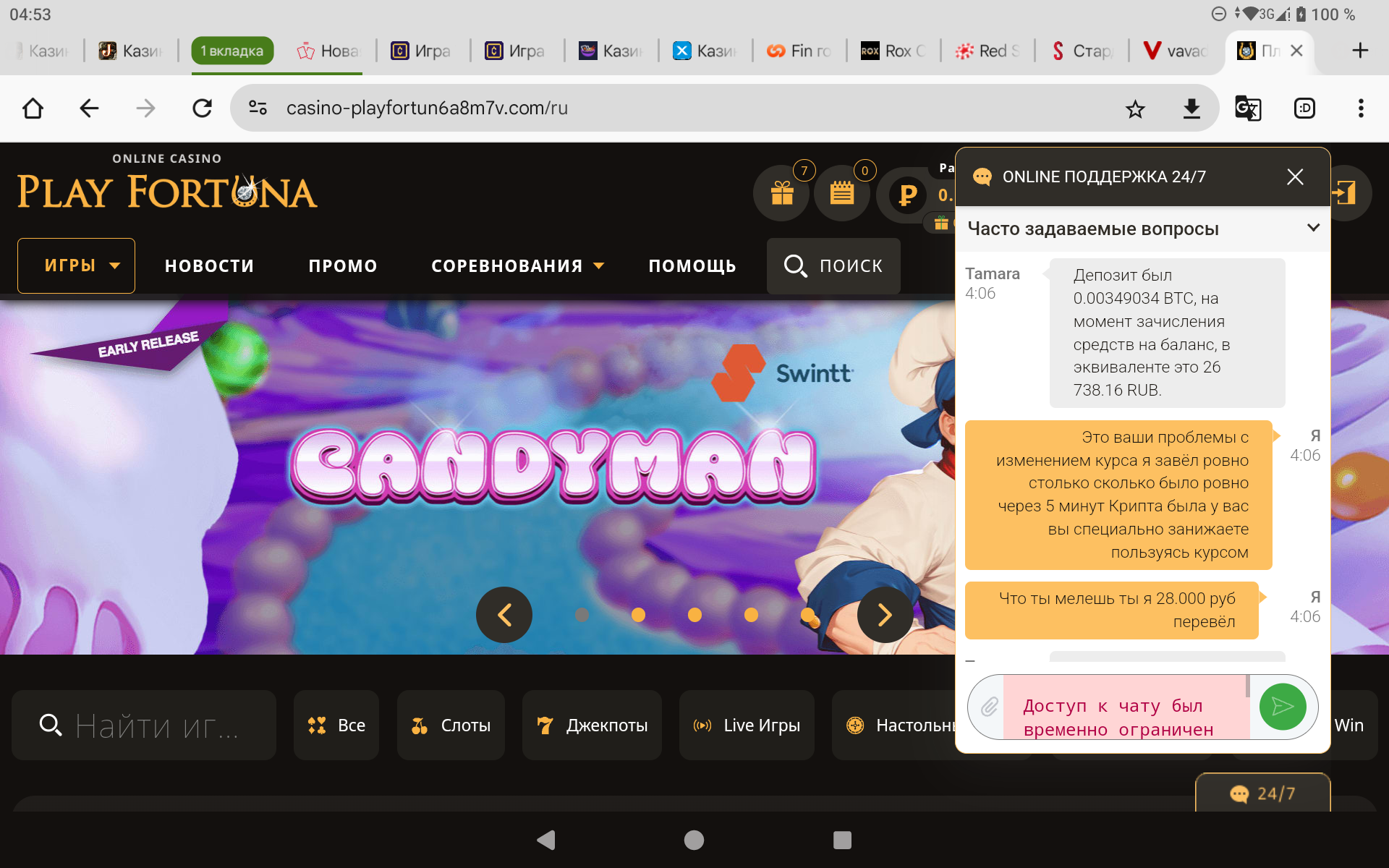Screen dimensions: 1389x868
Task: Open the browser downloads icon
Action: pyautogui.click(x=1191, y=109)
